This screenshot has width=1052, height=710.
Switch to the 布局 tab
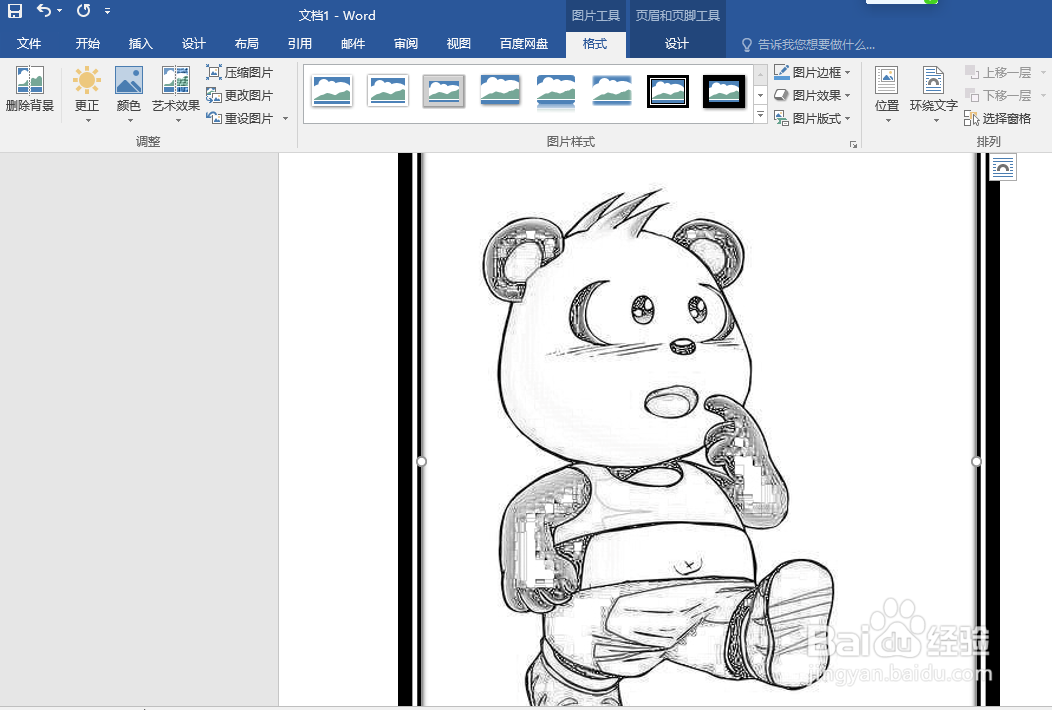point(246,44)
